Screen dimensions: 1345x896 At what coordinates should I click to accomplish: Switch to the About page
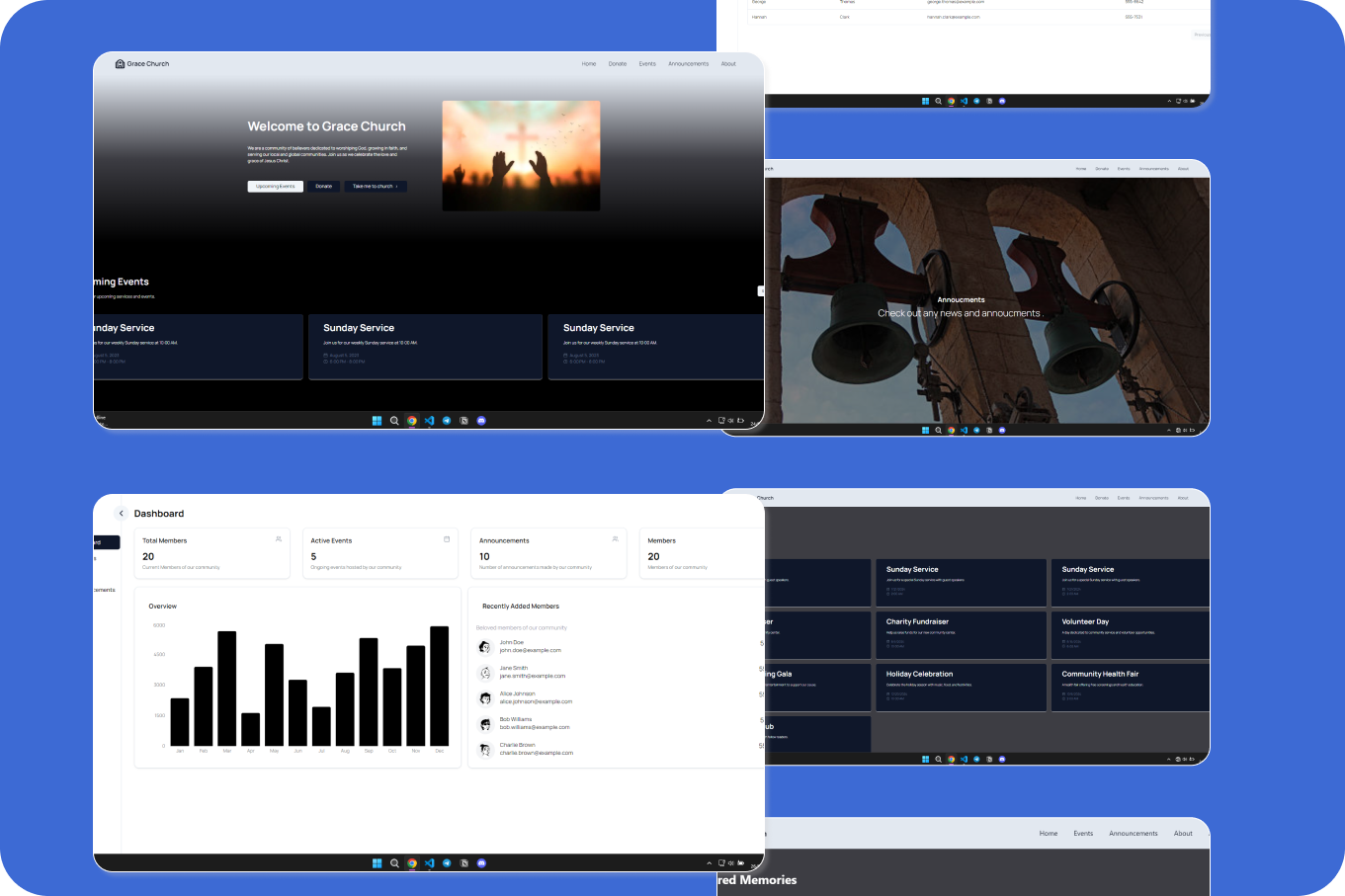click(728, 63)
